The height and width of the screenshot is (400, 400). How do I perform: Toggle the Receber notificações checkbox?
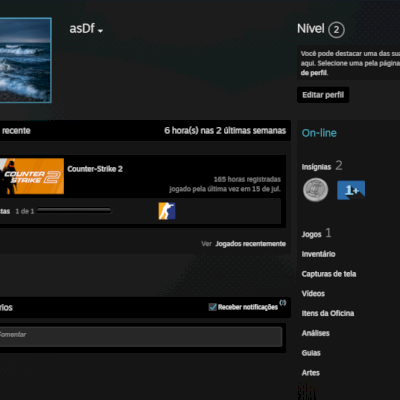pyautogui.click(x=213, y=307)
